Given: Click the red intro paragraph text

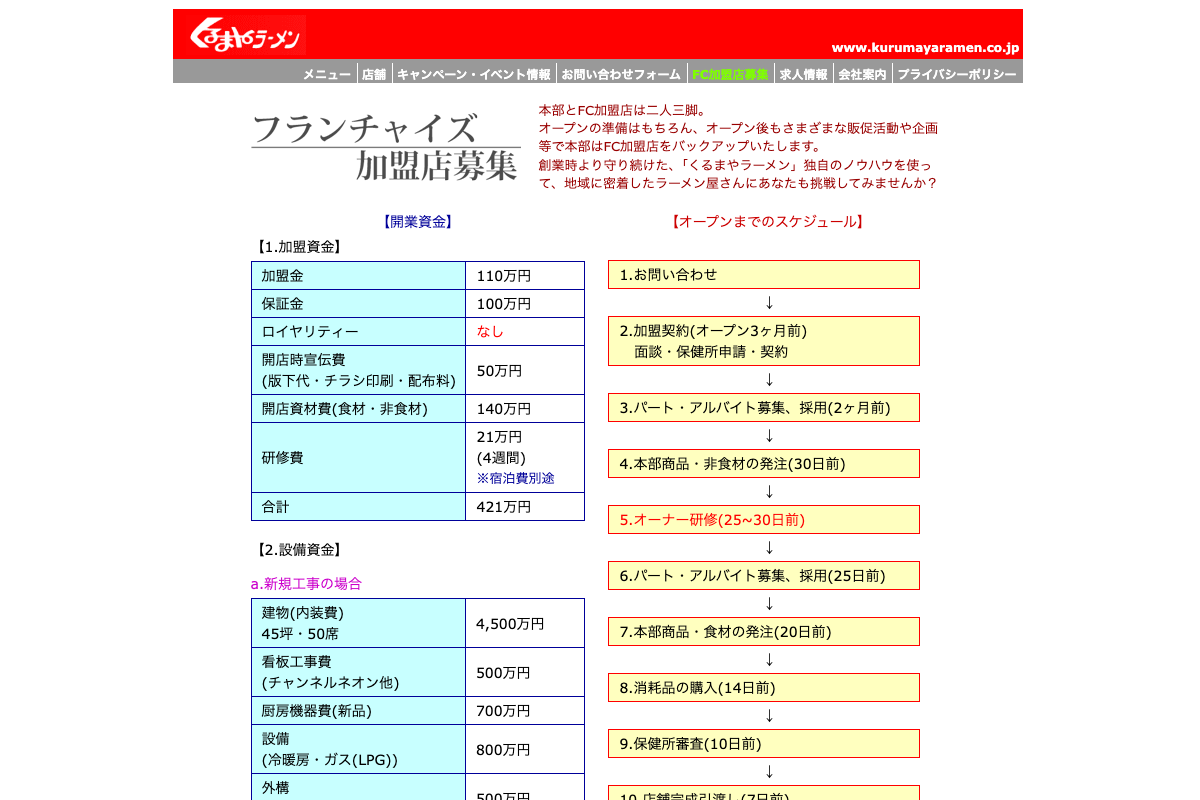Looking at the screenshot, I should point(738,147).
